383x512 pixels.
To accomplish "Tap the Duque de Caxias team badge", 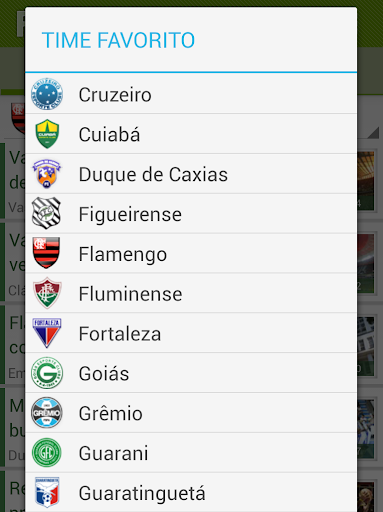I will pos(47,174).
